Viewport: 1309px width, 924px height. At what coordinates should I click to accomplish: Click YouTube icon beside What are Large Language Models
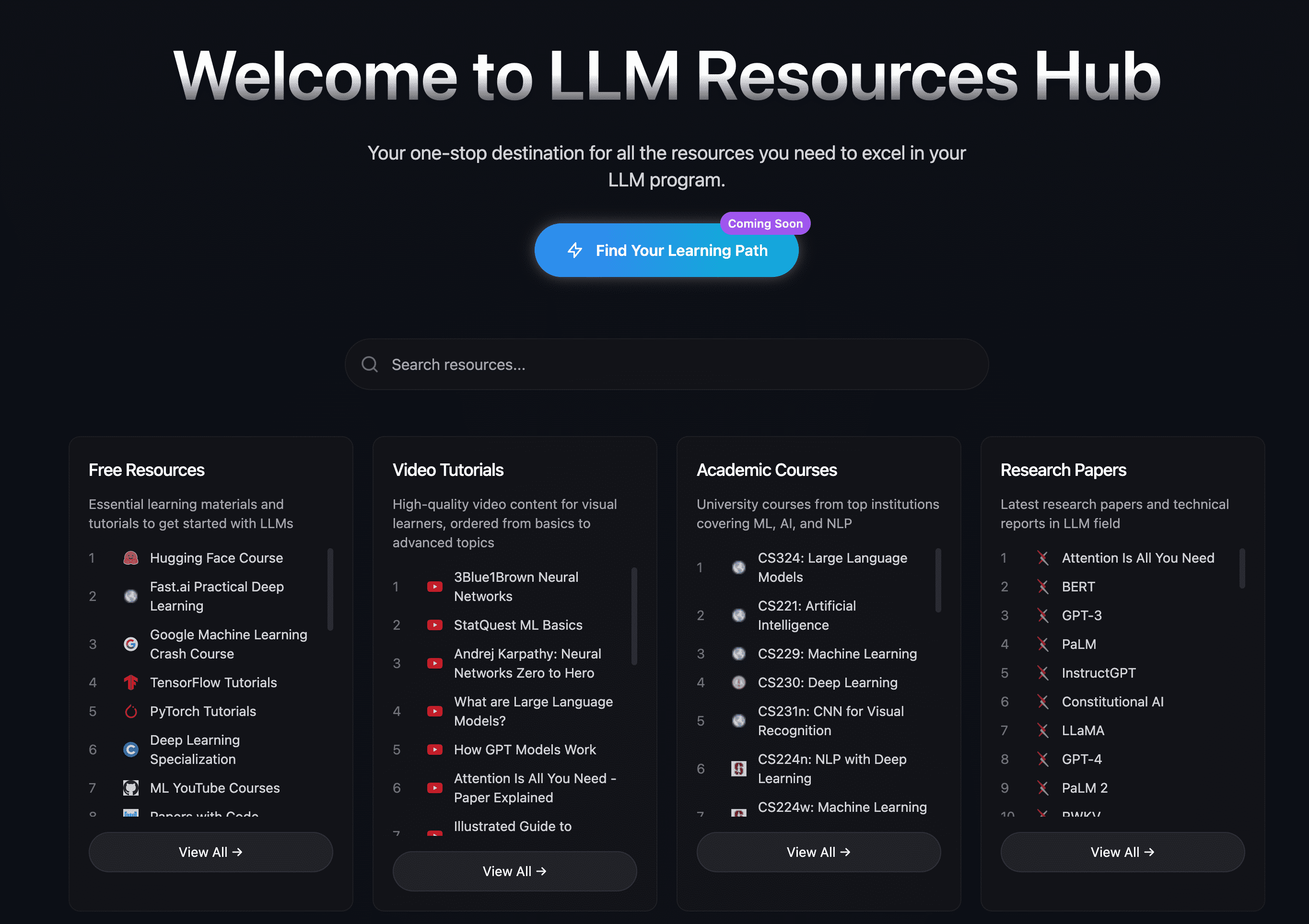pos(434,711)
